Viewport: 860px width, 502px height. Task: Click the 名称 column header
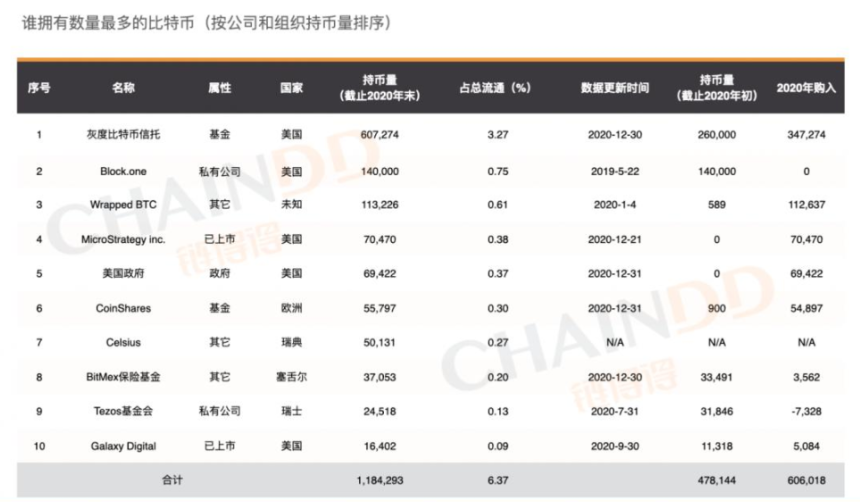click(124, 87)
